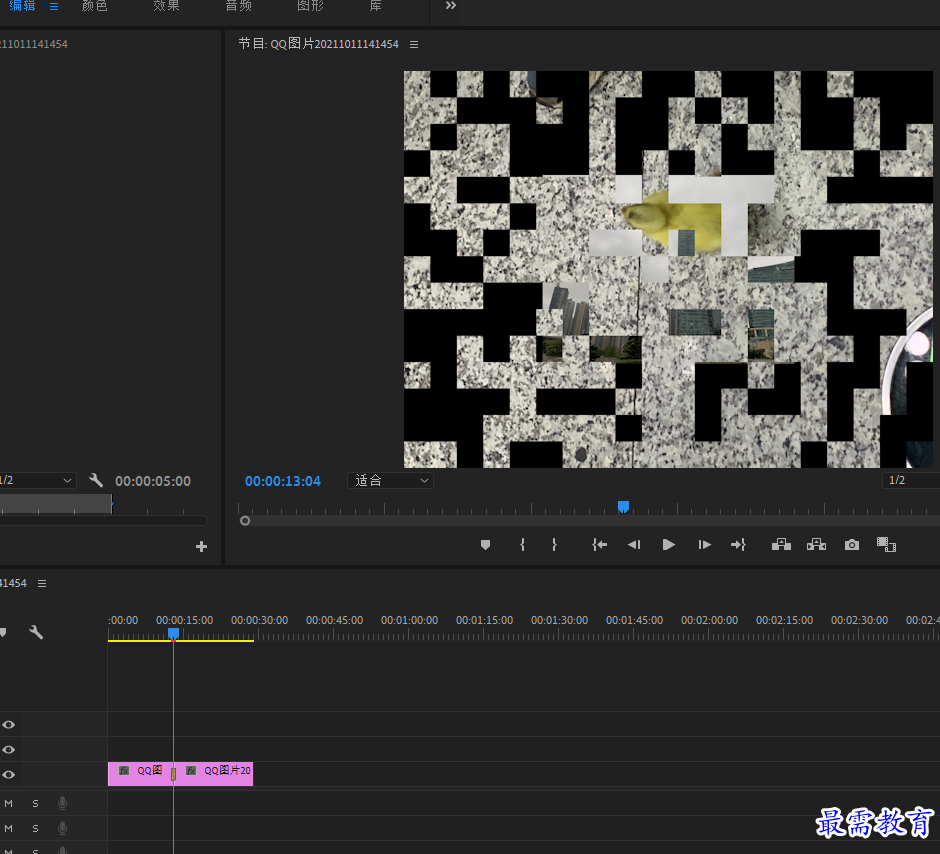Click the program monitor playhead marker
This screenshot has height=854, width=940.
[x=623, y=507]
